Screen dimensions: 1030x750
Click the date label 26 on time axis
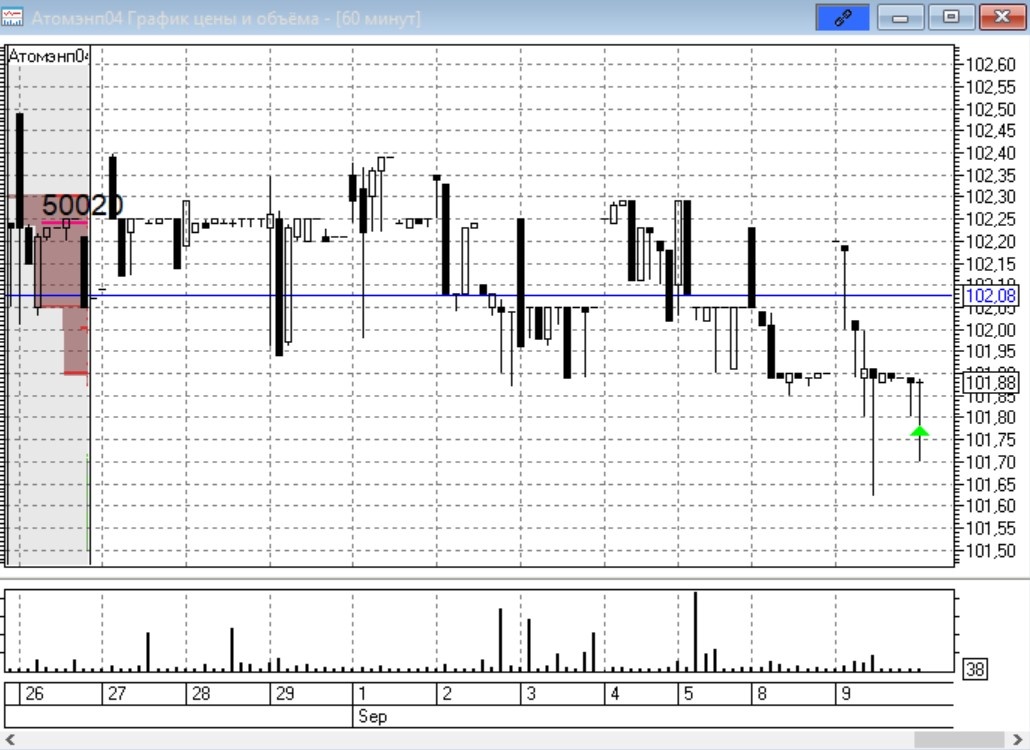point(34,694)
